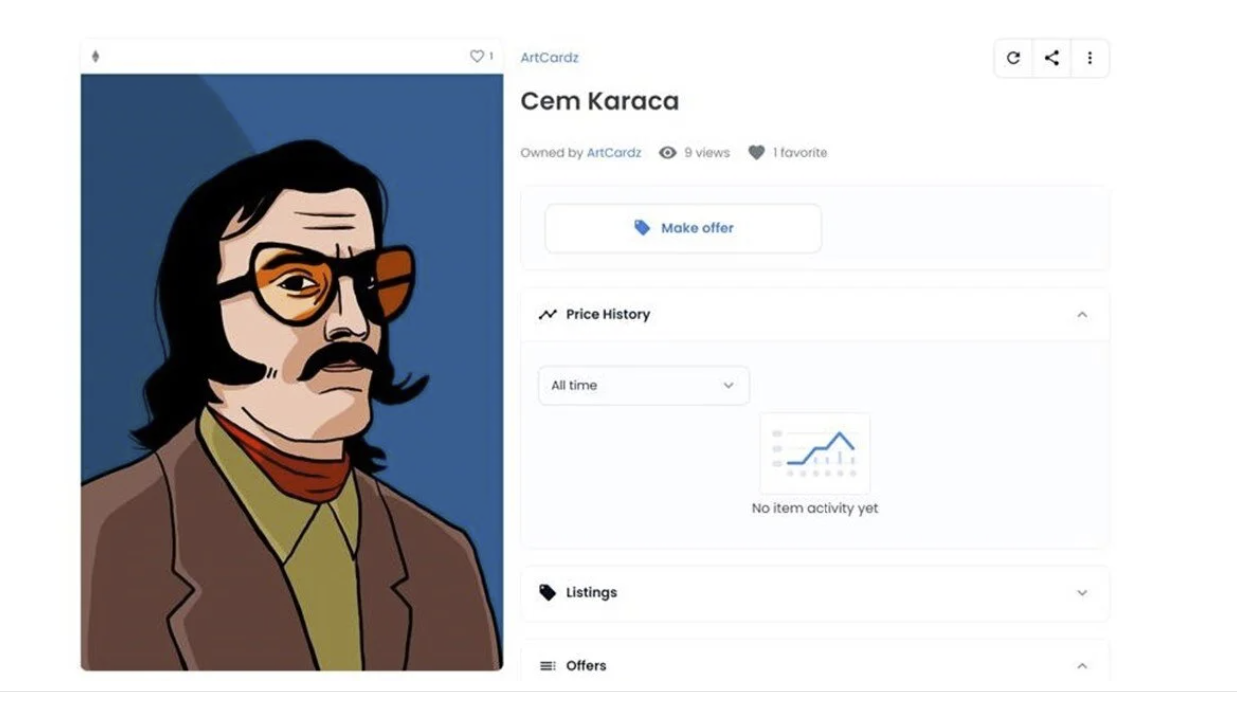This screenshot has height=705, width=1237.
Task: Click the Price History trend icon
Action: click(x=547, y=314)
